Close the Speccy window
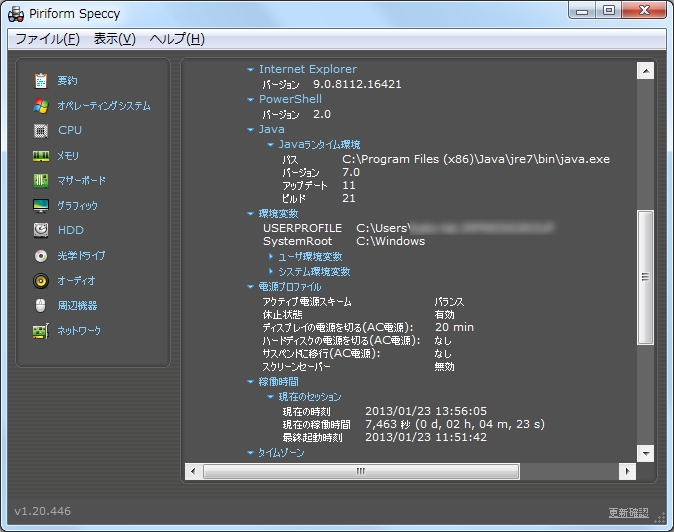 [x=644, y=11]
